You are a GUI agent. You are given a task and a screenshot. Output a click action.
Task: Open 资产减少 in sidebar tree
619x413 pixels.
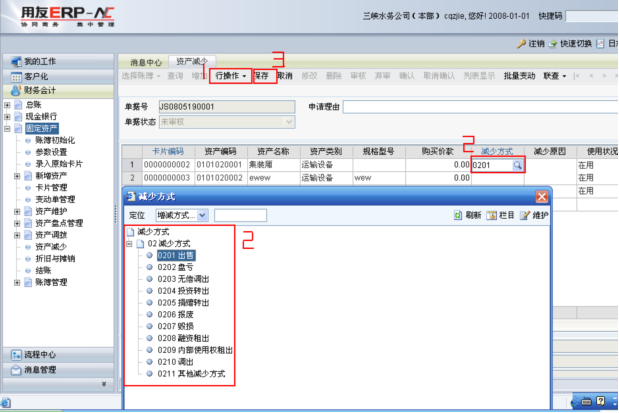(51, 247)
